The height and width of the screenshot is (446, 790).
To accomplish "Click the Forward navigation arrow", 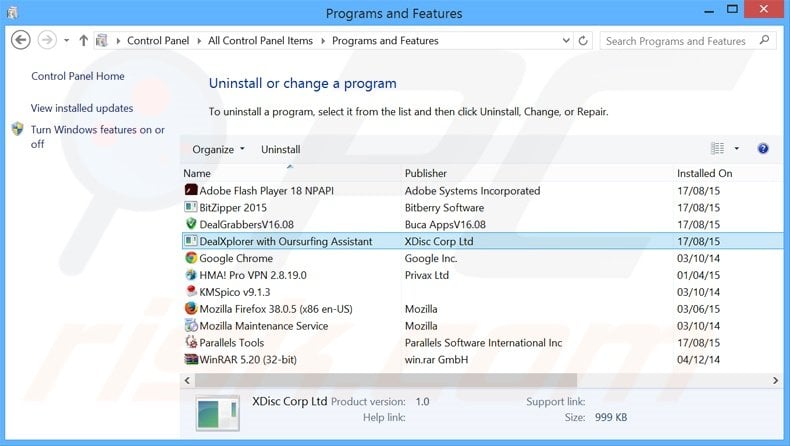I will pos(47,40).
